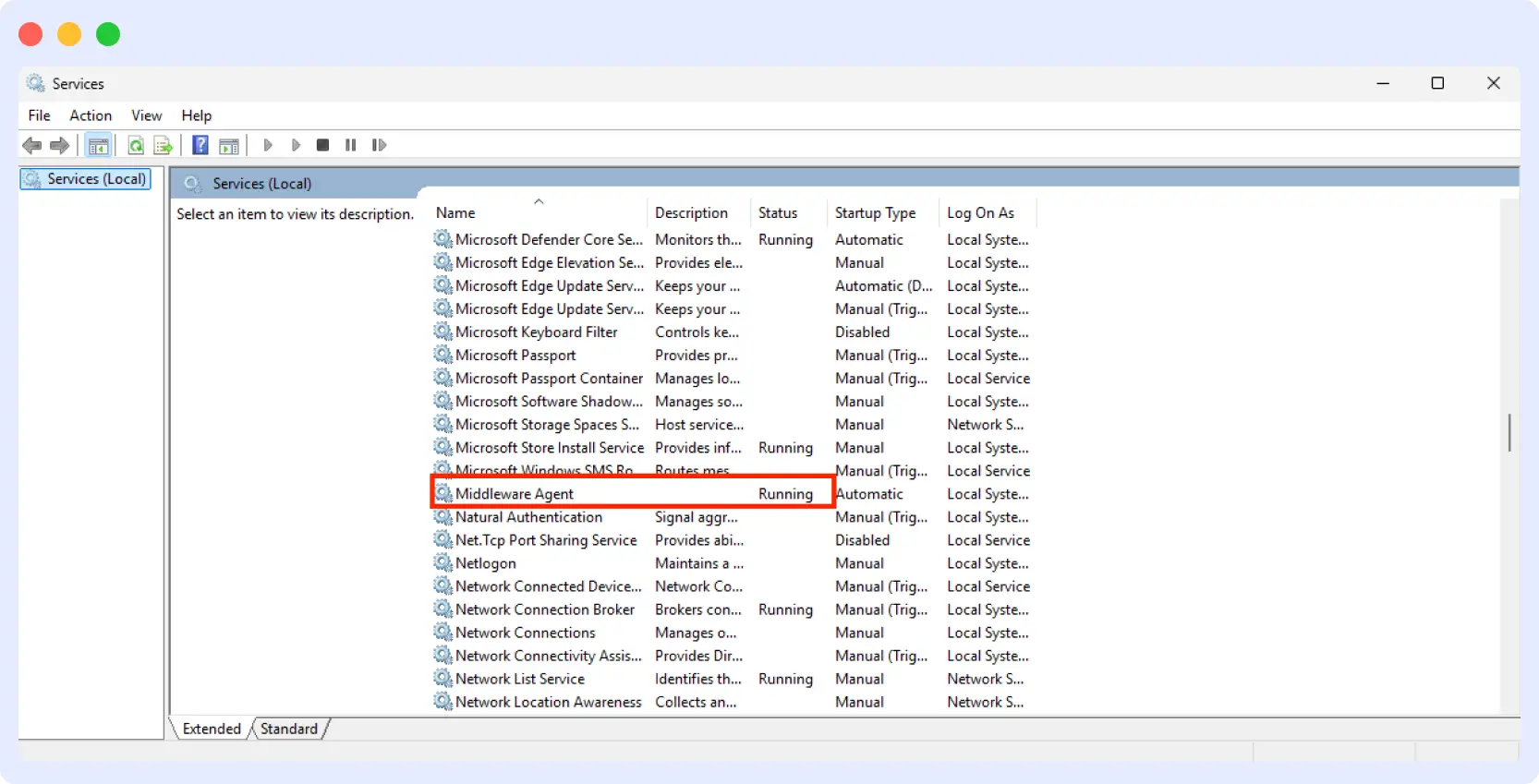Screen dimensions: 1539x784
Task: Click gear icon beside Netlogon
Action: coord(443,562)
